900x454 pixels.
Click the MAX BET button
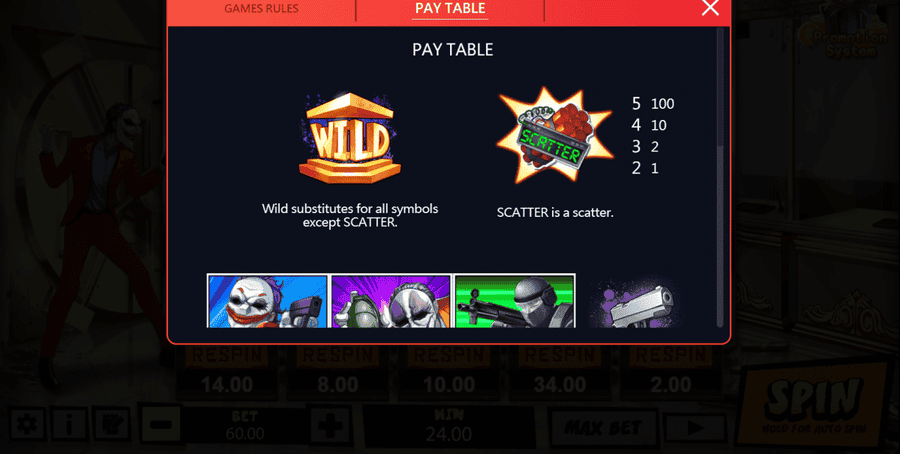coord(603,427)
